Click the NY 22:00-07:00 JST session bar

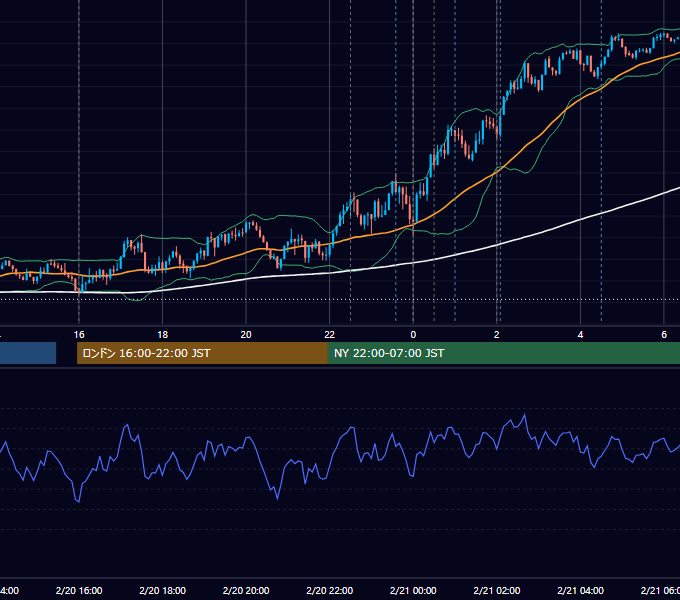coord(503,353)
